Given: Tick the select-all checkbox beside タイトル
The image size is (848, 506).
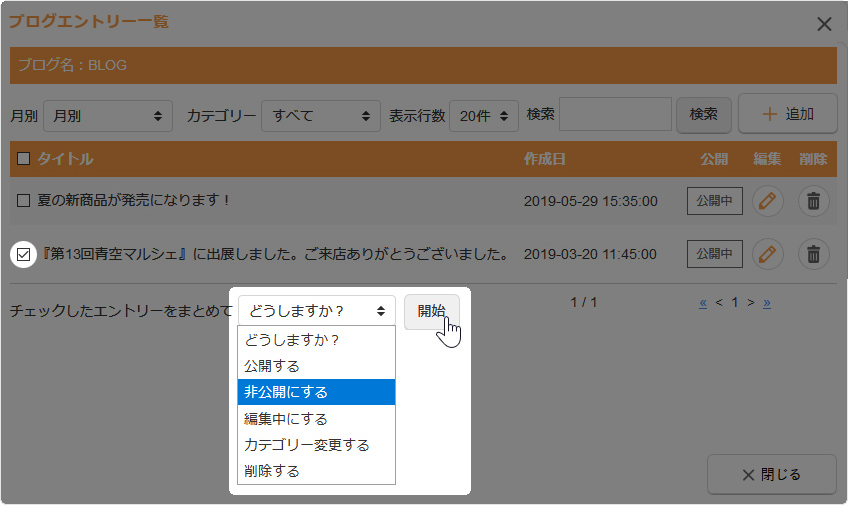Looking at the screenshot, I should click(23, 158).
